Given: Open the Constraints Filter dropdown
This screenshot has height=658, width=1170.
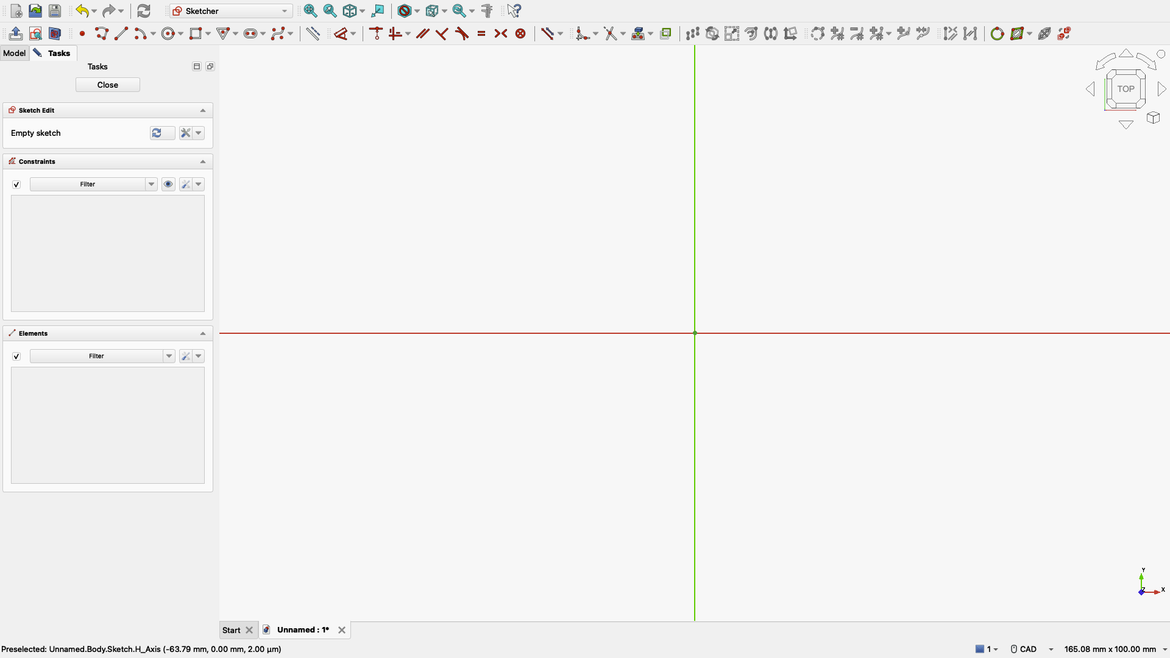Looking at the screenshot, I should click(151, 184).
